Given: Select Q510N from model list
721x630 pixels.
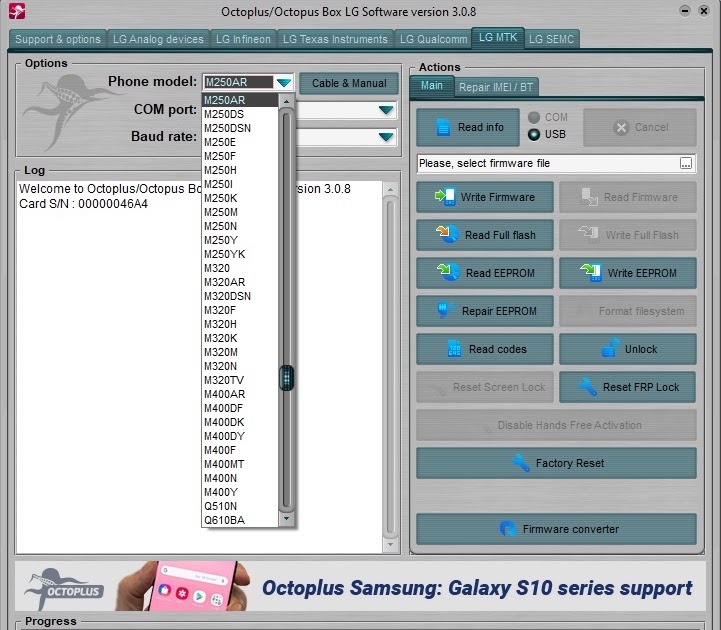Looking at the screenshot, I should (240, 506).
